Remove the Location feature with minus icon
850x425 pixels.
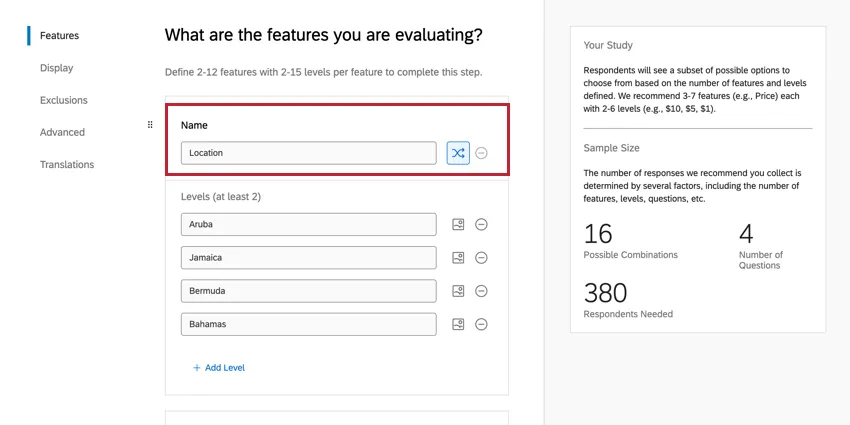(x=481, y=153)
